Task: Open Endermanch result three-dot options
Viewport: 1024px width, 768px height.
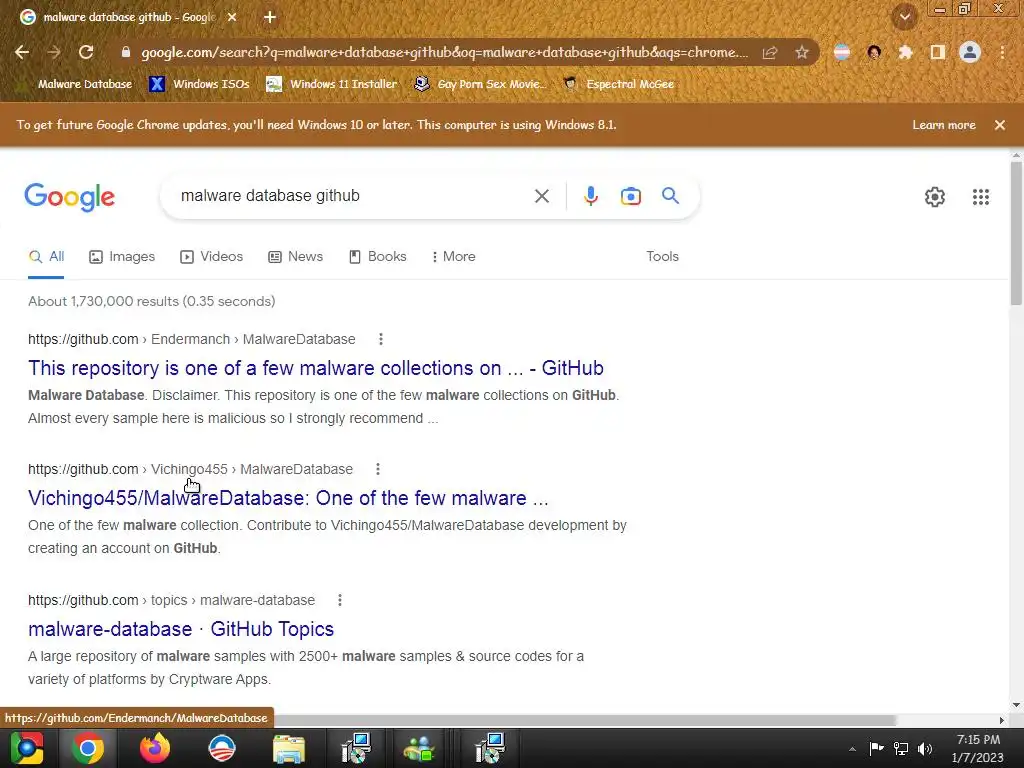Action: [x=381, y=339]
